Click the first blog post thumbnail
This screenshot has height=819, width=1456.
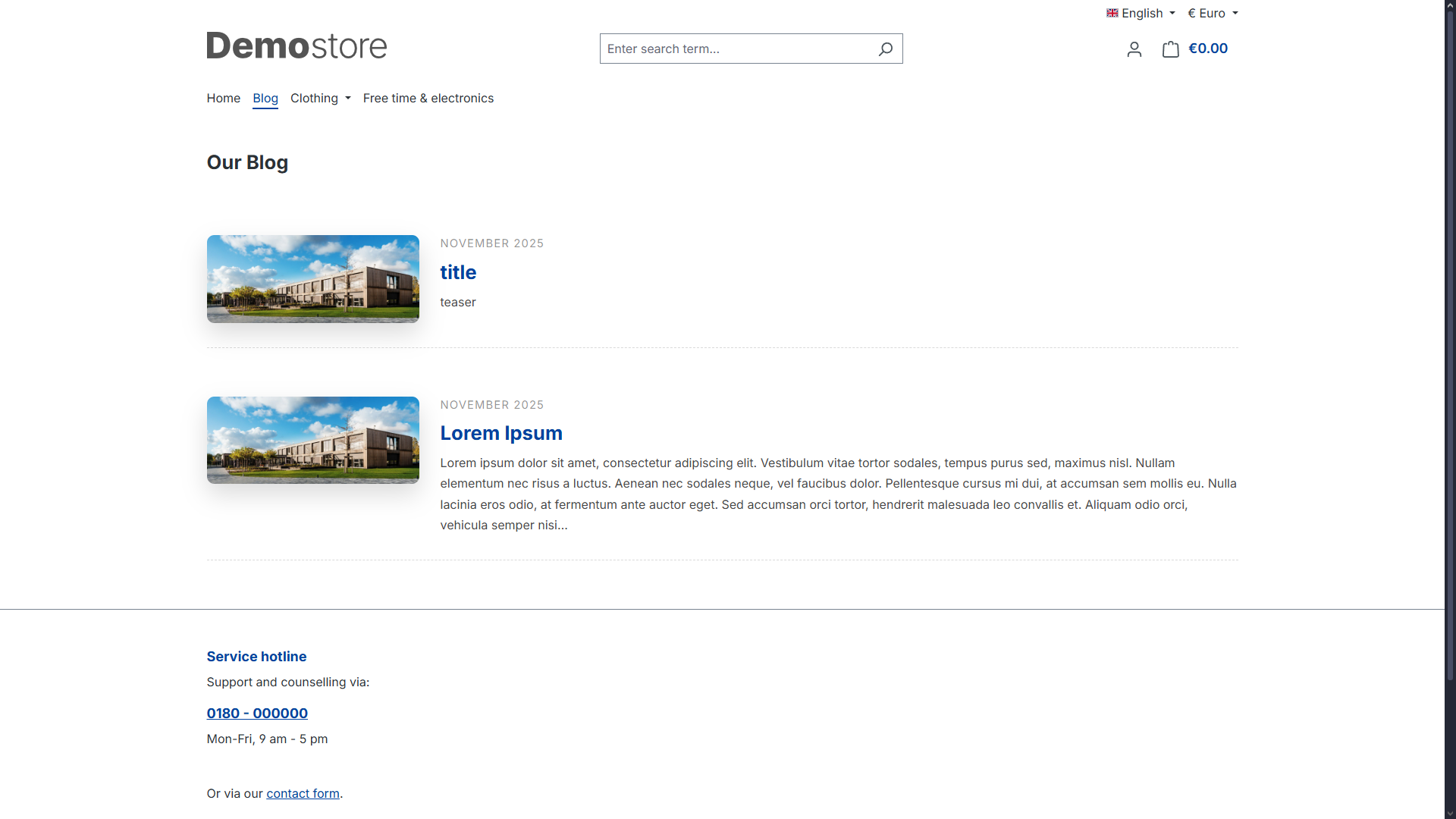(312, 278)
